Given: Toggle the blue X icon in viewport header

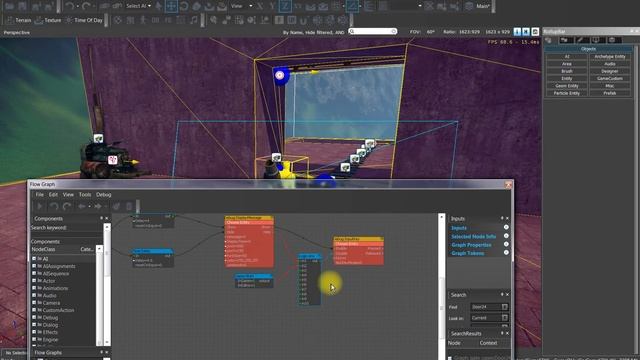Looking at the screenshot, I should pos(526,31).
